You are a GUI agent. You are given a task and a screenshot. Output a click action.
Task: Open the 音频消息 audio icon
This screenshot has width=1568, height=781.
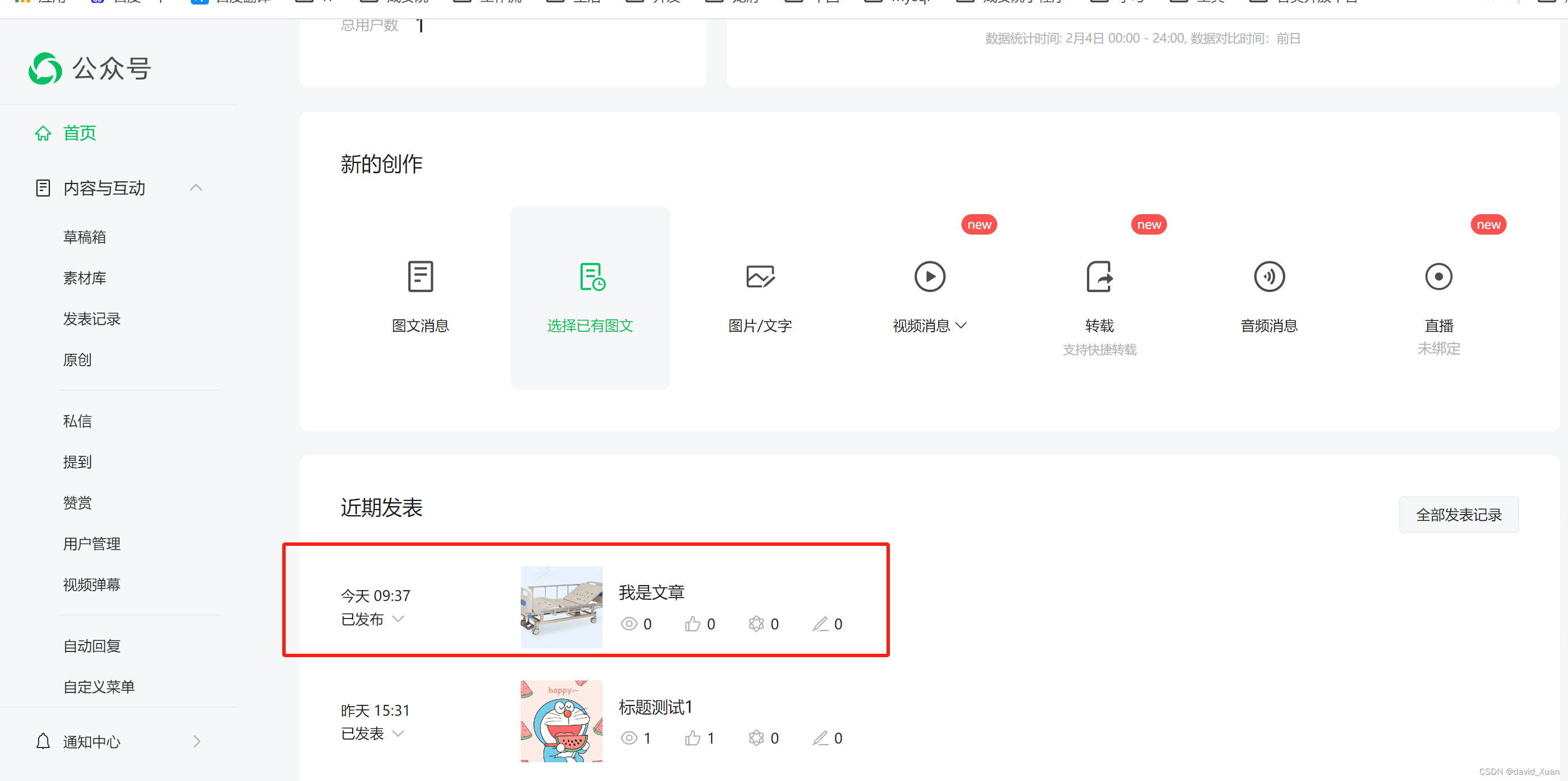(x=1269, y=277)
